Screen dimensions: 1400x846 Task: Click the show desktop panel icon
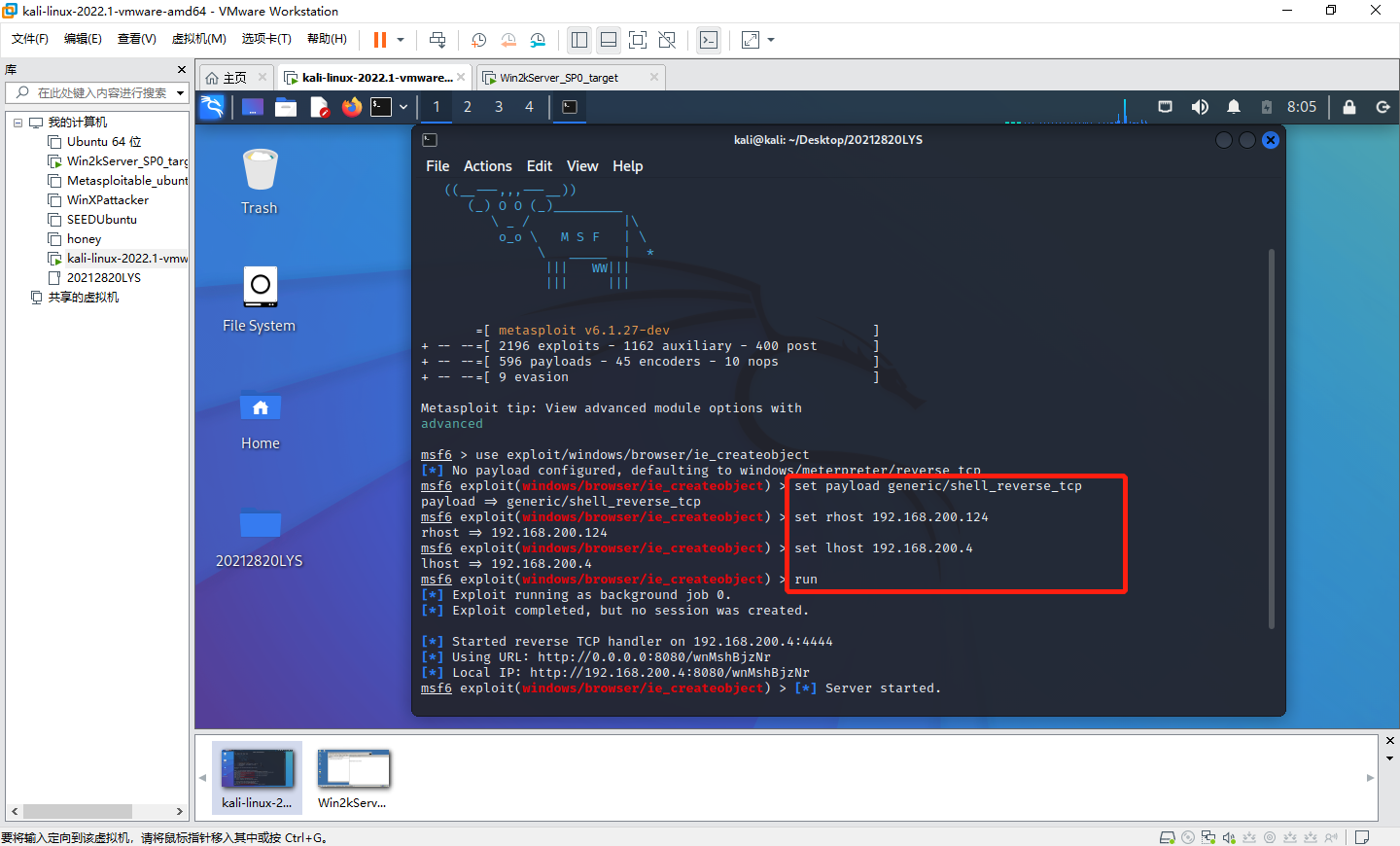[253, 107]
